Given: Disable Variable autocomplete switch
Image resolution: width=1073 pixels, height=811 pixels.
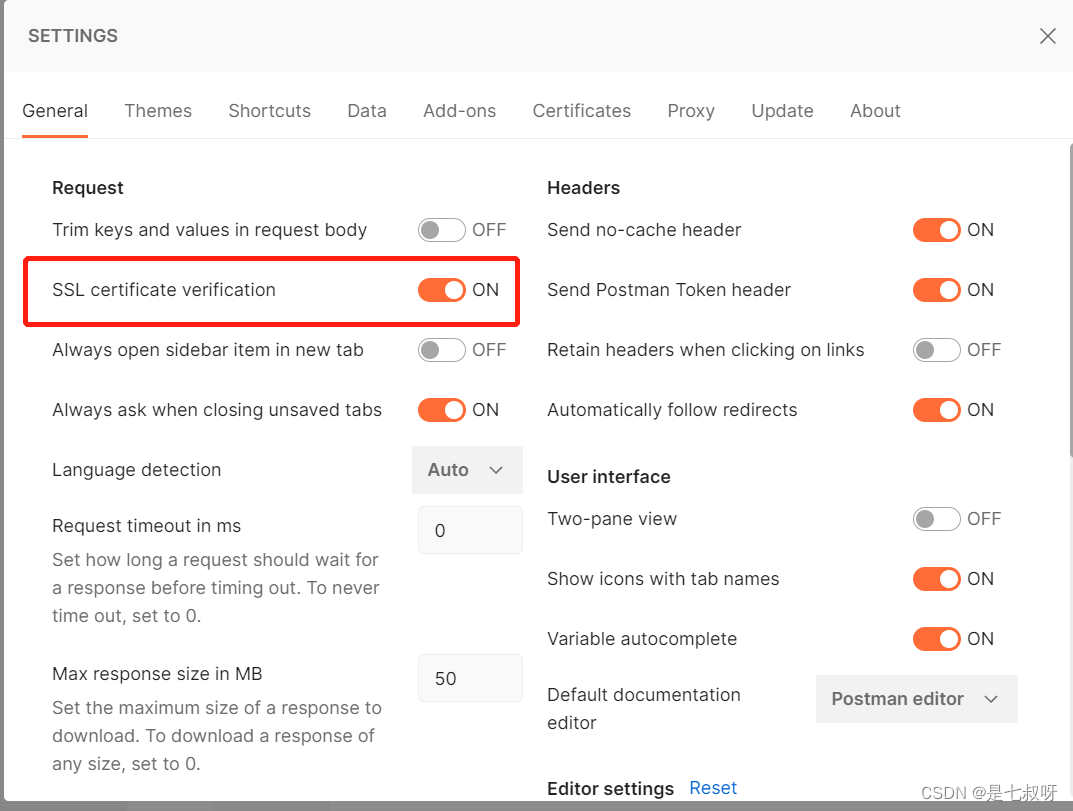Looking at the screenshot, I should pyautogui.click(x=937, y=639).
